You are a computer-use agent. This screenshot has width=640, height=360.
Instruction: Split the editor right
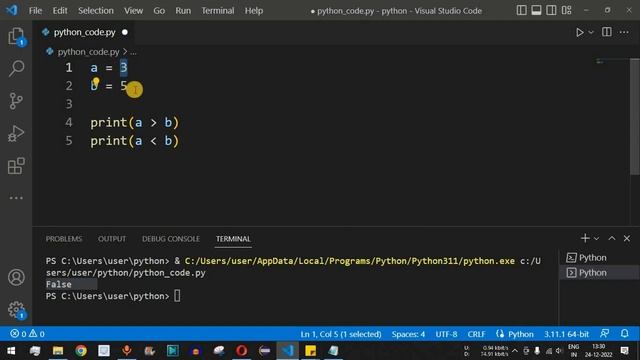(x=607, y=32)
